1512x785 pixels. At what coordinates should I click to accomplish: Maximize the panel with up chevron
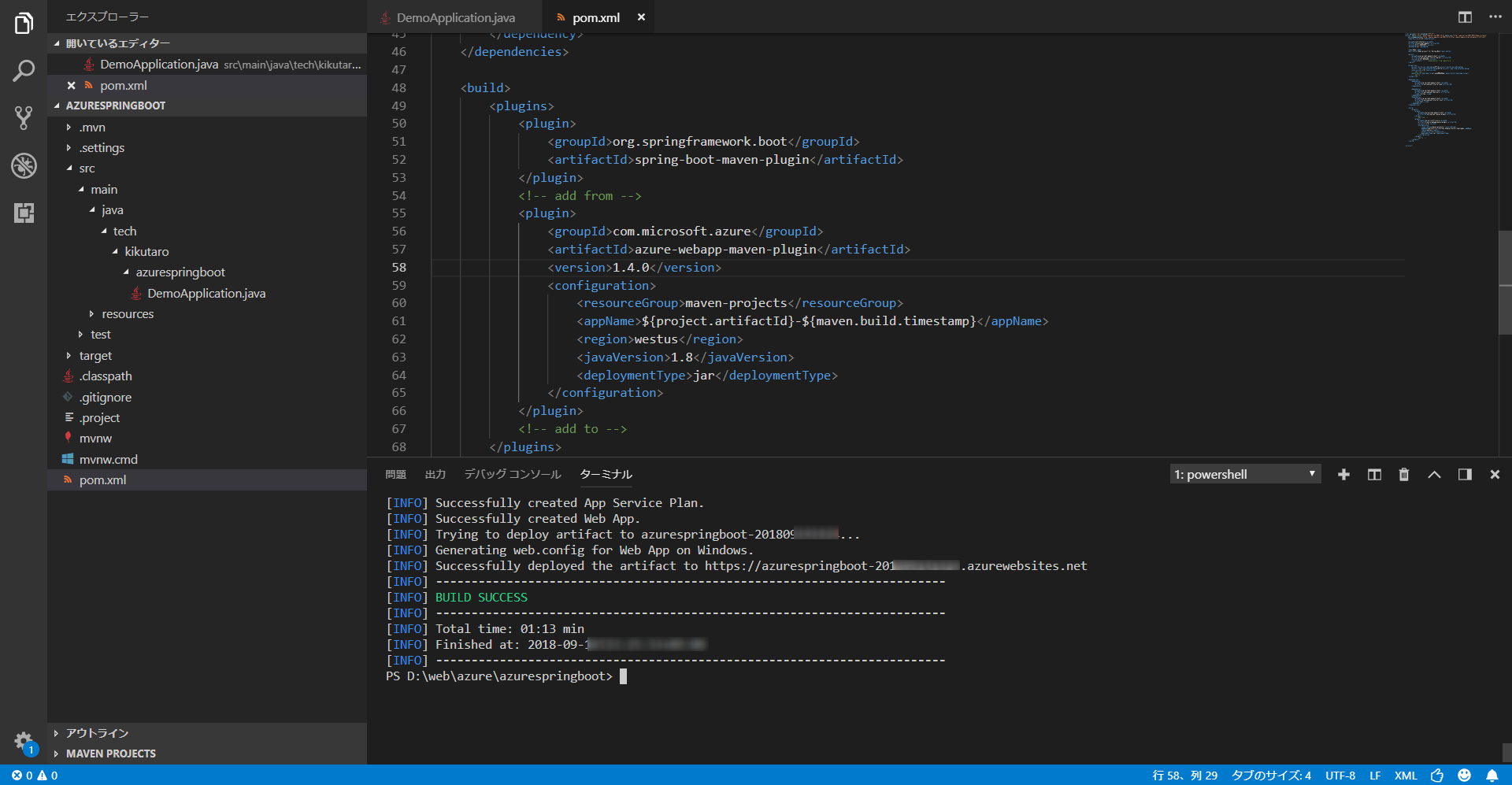[1434, 475]
